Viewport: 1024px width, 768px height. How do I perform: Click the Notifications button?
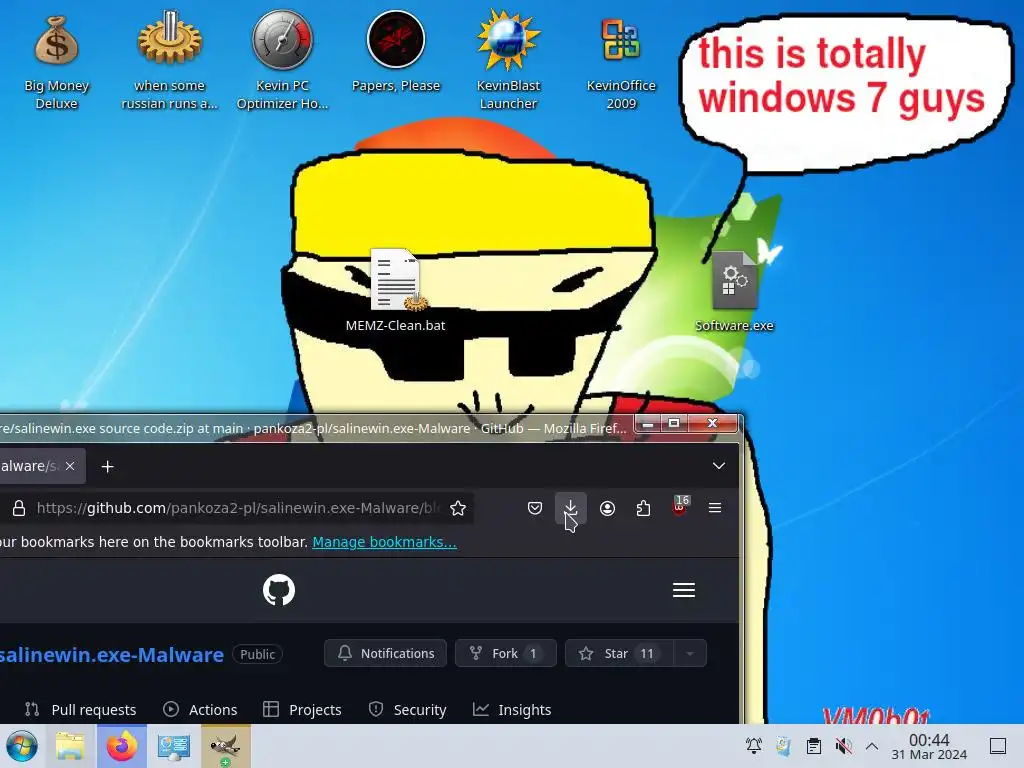click(x=385, y=653)
